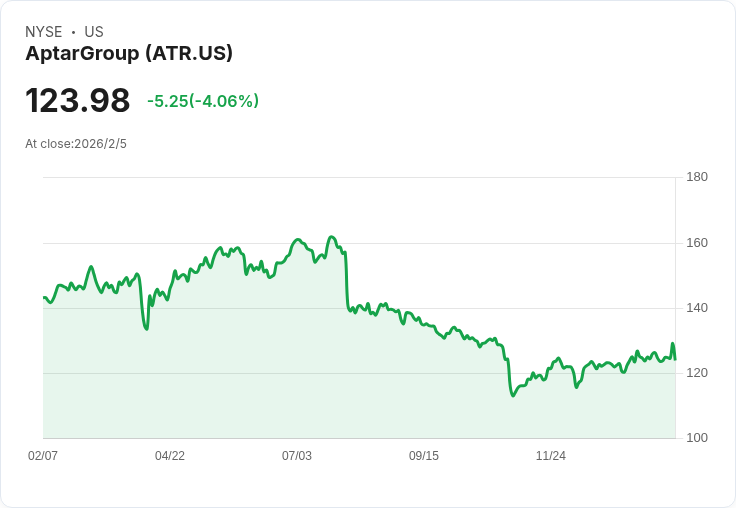Image resolution: width=736 pixels, height=508 pixels.
Task: Click the leftmost start of the price line
Action: [x=43, y=297]
